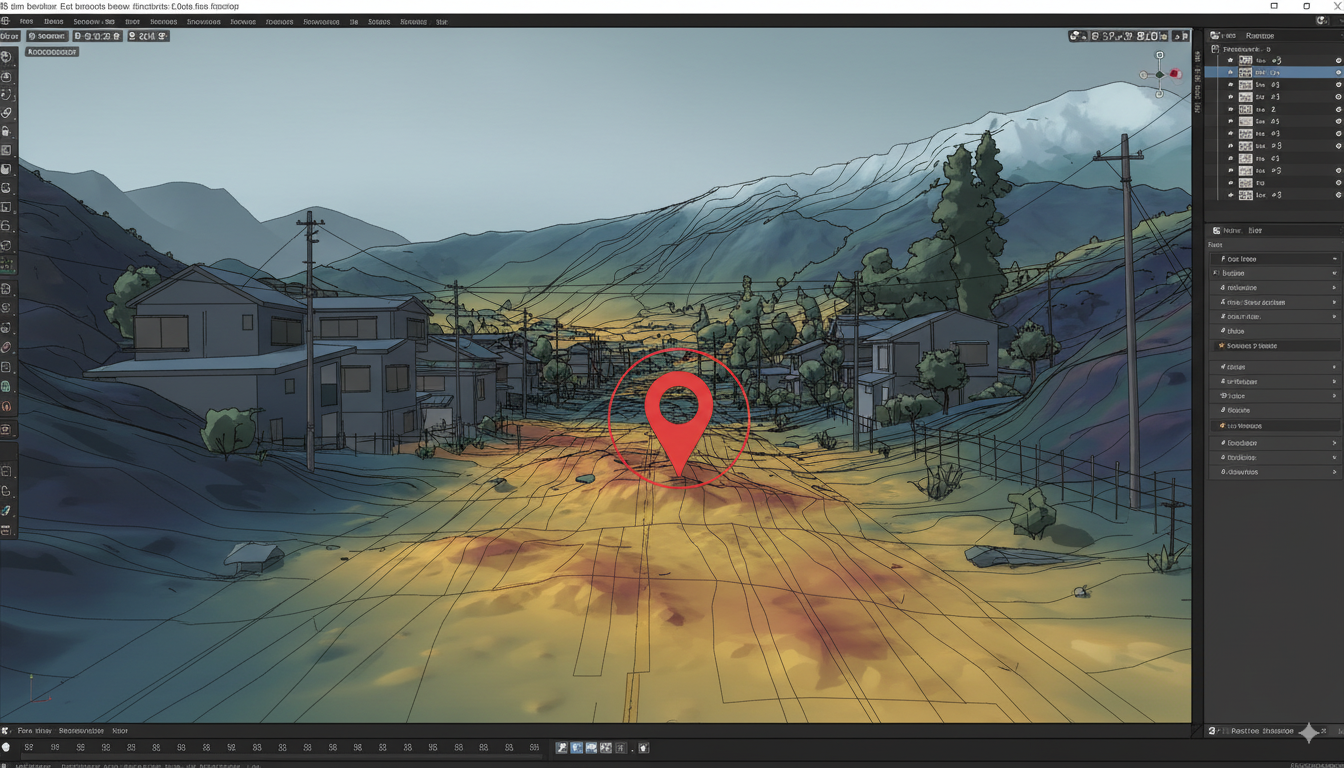Image resolution: width=1344 pixels, height=768 pixels.
Task: Click the leftmost button in the viewport header
Action: coord(10,36)
